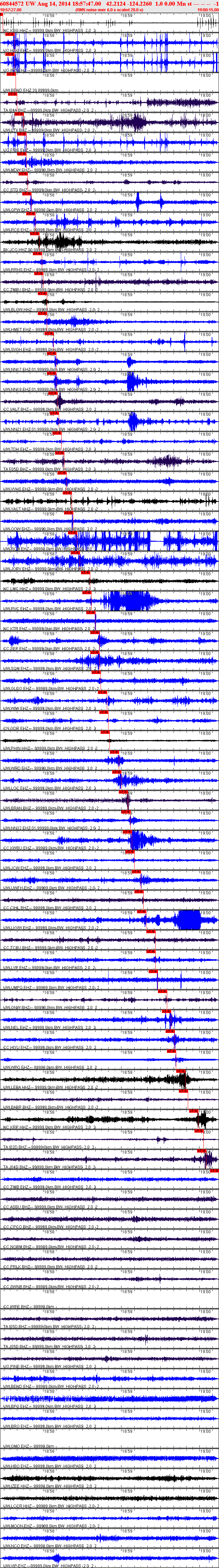This screenshot has height=1568, width=219.
Task: Click the UW.BRAN BHZ station label
Action: click(x=50, y=807)
